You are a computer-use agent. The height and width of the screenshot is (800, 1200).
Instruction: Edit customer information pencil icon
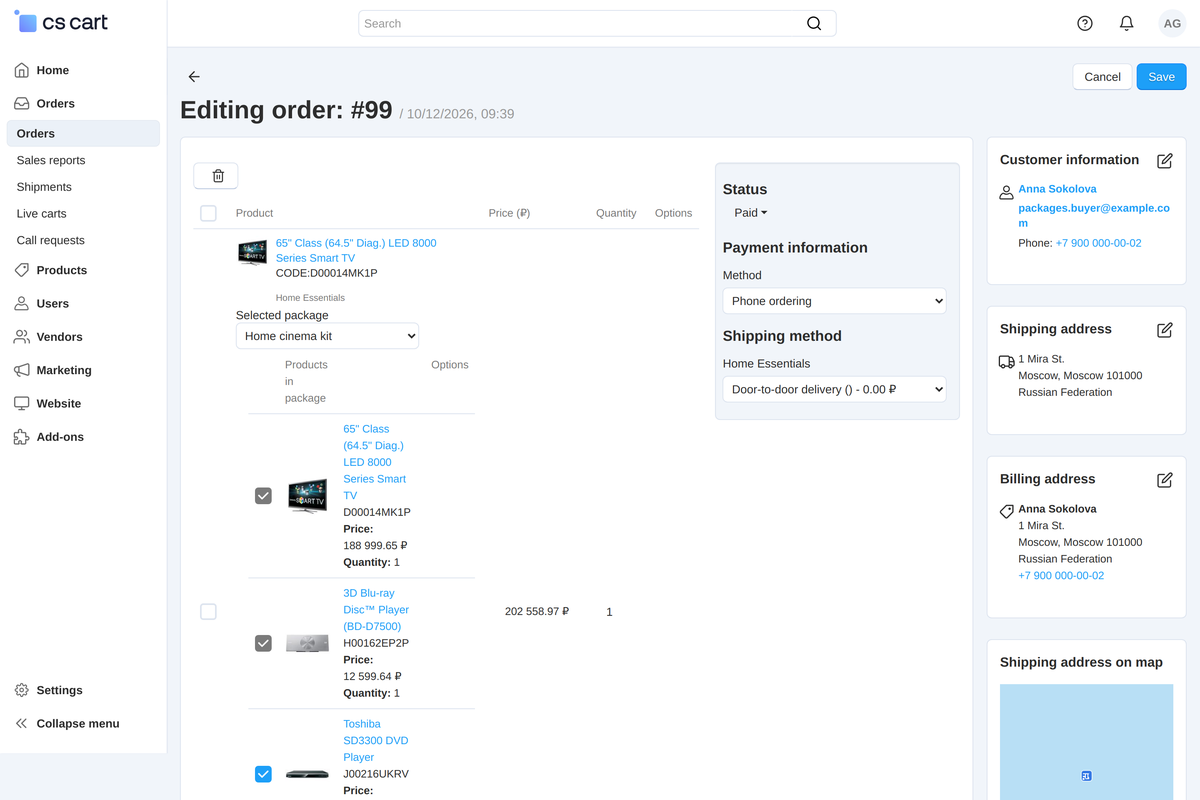1164,160
